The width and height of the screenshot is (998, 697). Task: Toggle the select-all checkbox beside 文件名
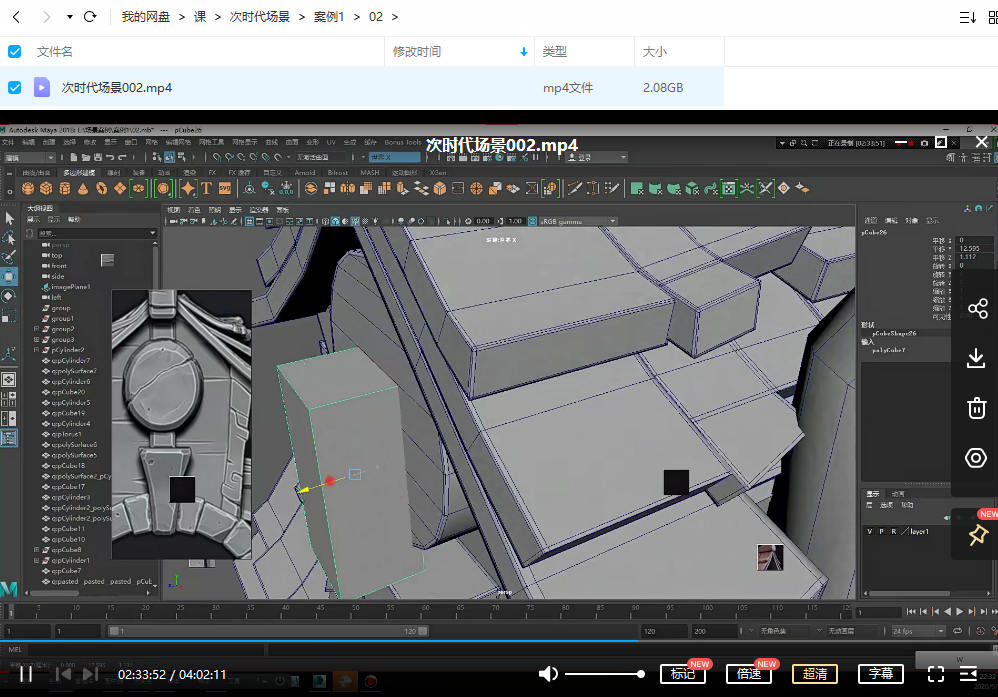[15, 51]
